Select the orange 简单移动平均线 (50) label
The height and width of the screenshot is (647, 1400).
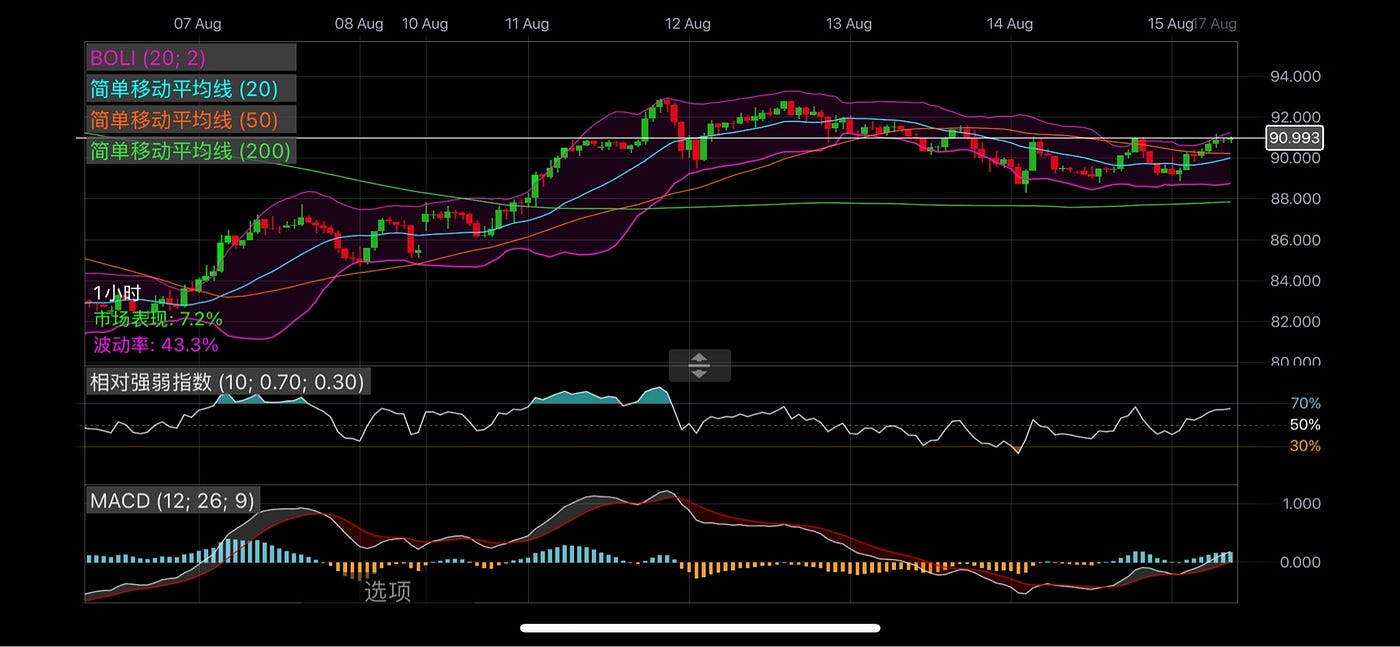tap(191, 120)
